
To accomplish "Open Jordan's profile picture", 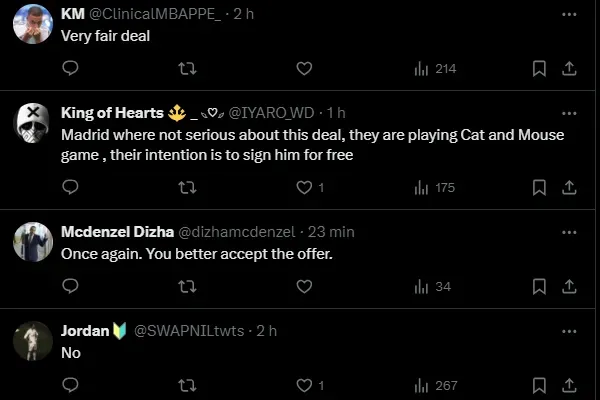I will click(x=32, y=340).
